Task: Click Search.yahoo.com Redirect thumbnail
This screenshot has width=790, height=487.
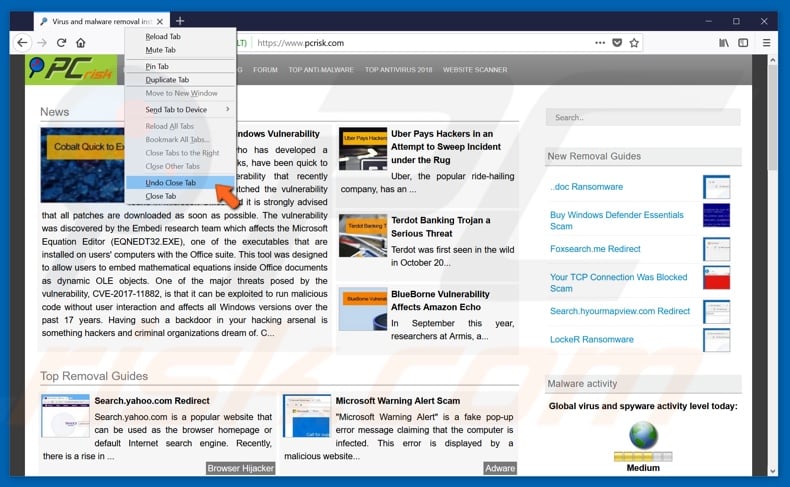Action: click(65, 415)
